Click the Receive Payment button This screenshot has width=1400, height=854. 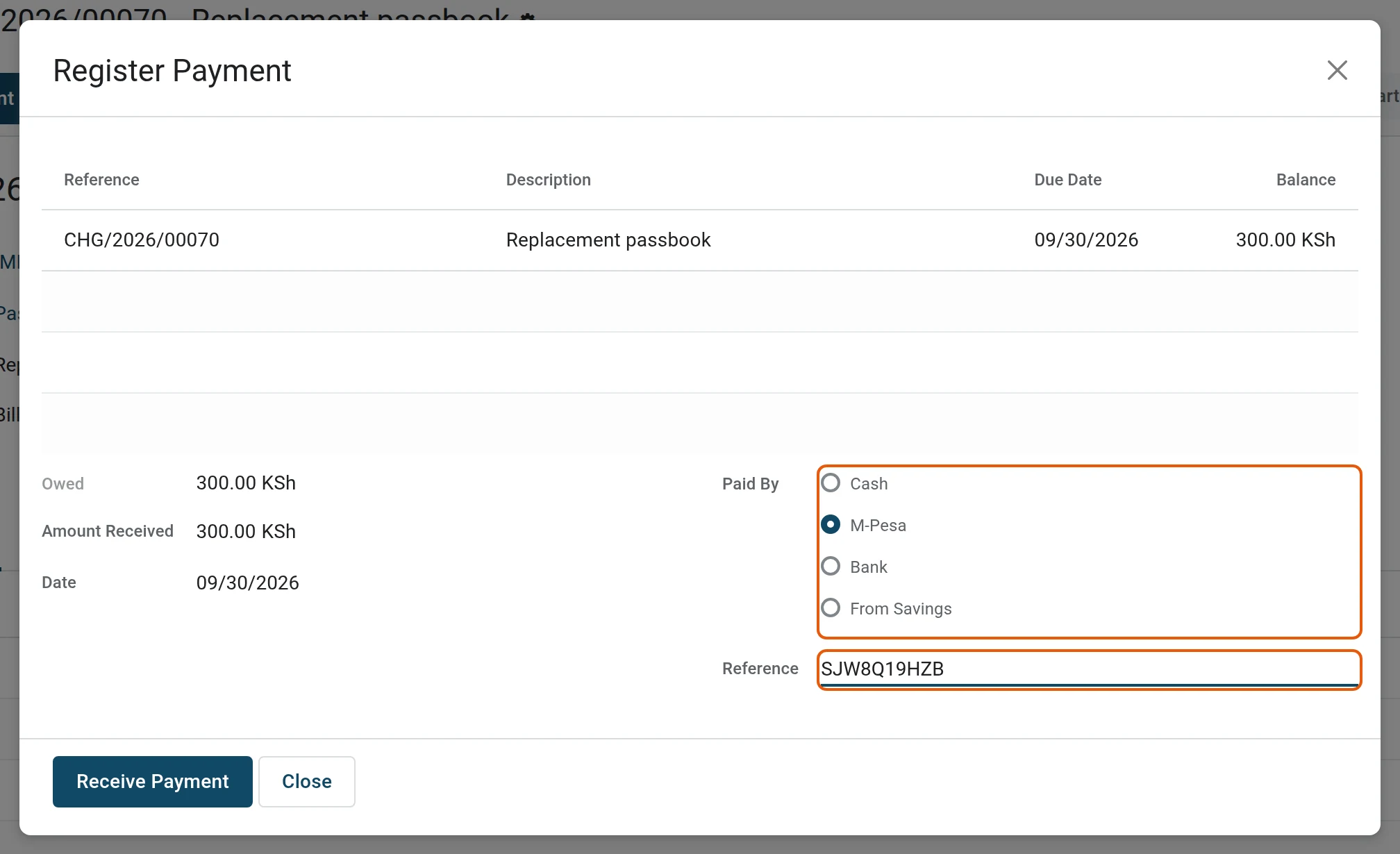tap(153, 782)
